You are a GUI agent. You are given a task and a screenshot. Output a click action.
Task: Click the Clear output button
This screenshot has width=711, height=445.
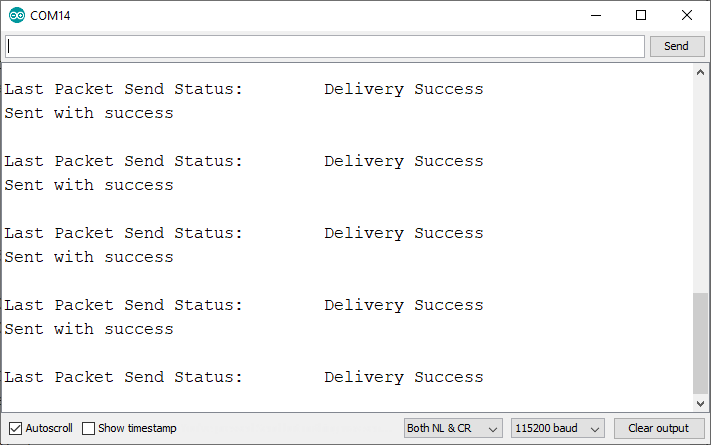pyautogui.click(x=658, y=428)
